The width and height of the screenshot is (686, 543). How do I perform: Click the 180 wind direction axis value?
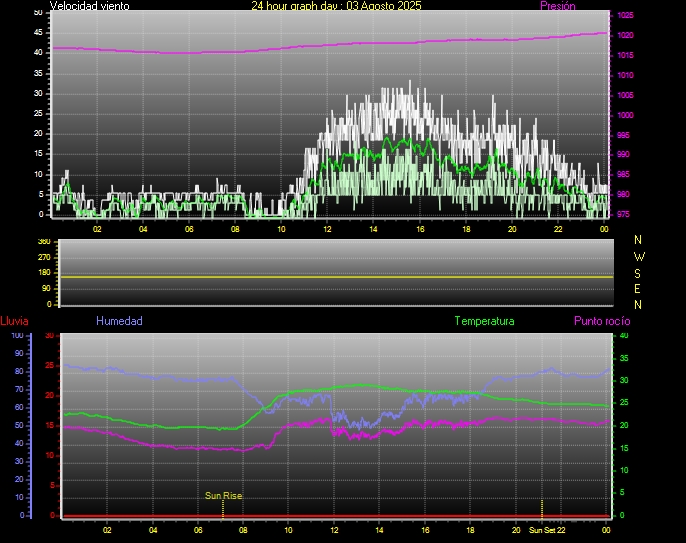coord(44,273)
